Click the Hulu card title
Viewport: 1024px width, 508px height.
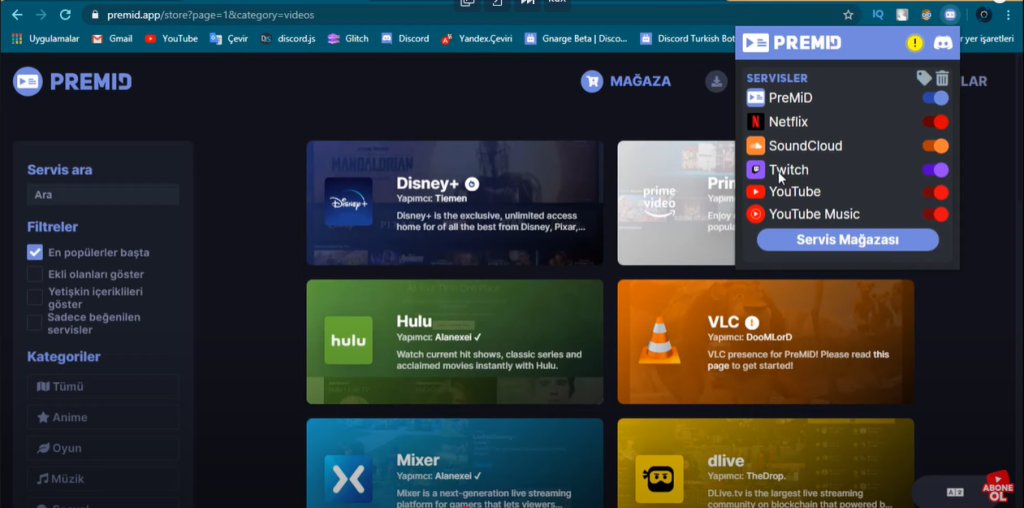[x=414, y=321]
